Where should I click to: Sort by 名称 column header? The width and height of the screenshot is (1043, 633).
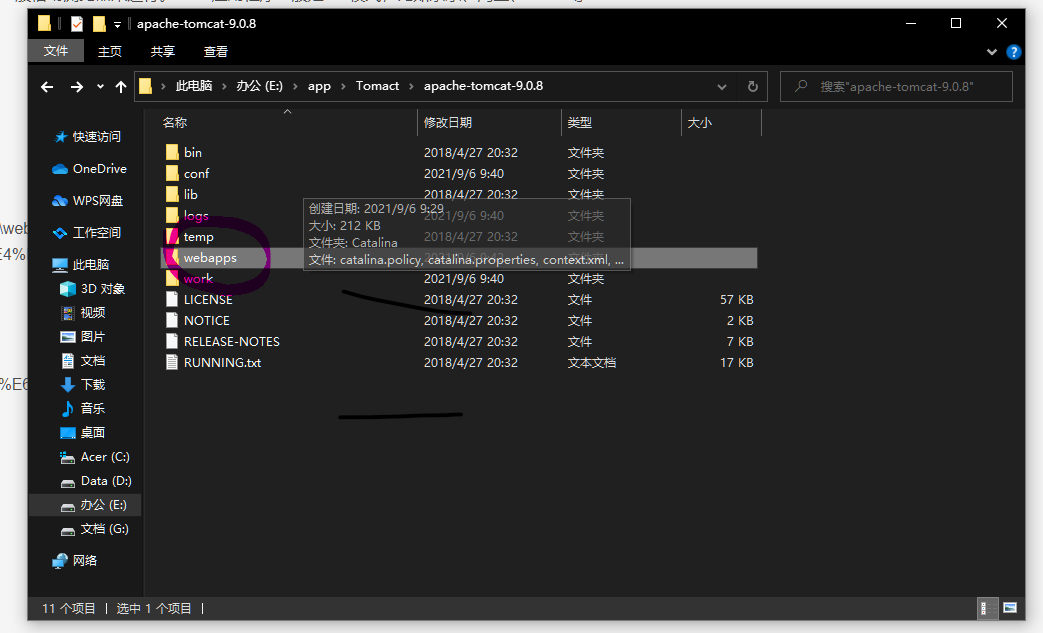point(174,122)
